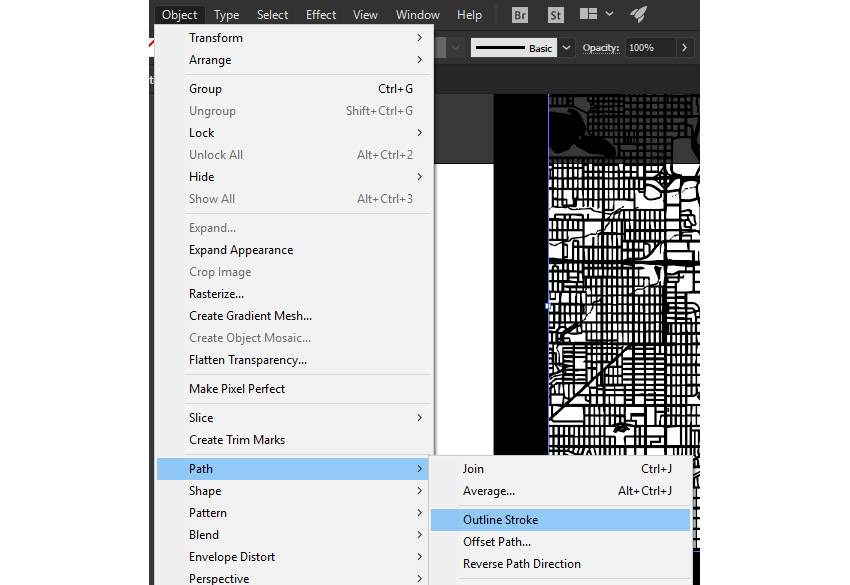850x585 pixels.
Task: Choose Outline Stroke from the Path submenu
Action: [500, 520]
